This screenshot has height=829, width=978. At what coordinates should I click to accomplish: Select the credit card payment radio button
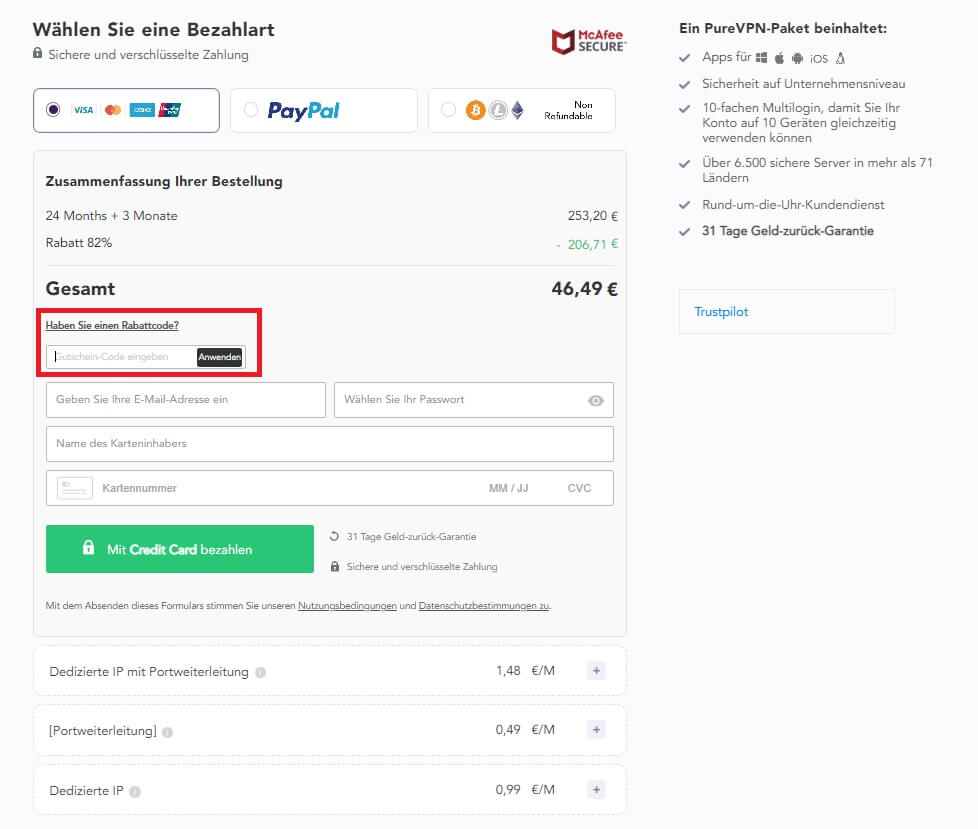tap(53, 110)
